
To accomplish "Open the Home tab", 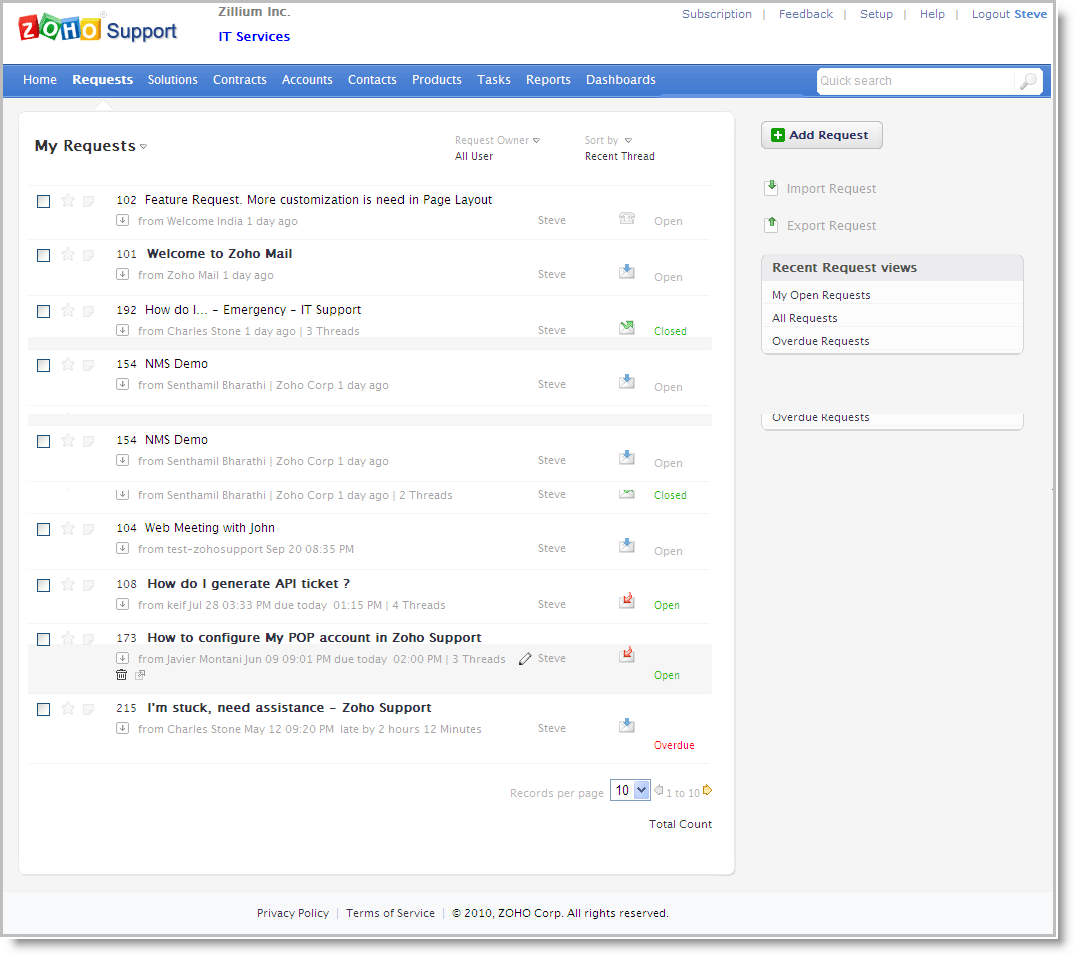I will pos(40,80).
